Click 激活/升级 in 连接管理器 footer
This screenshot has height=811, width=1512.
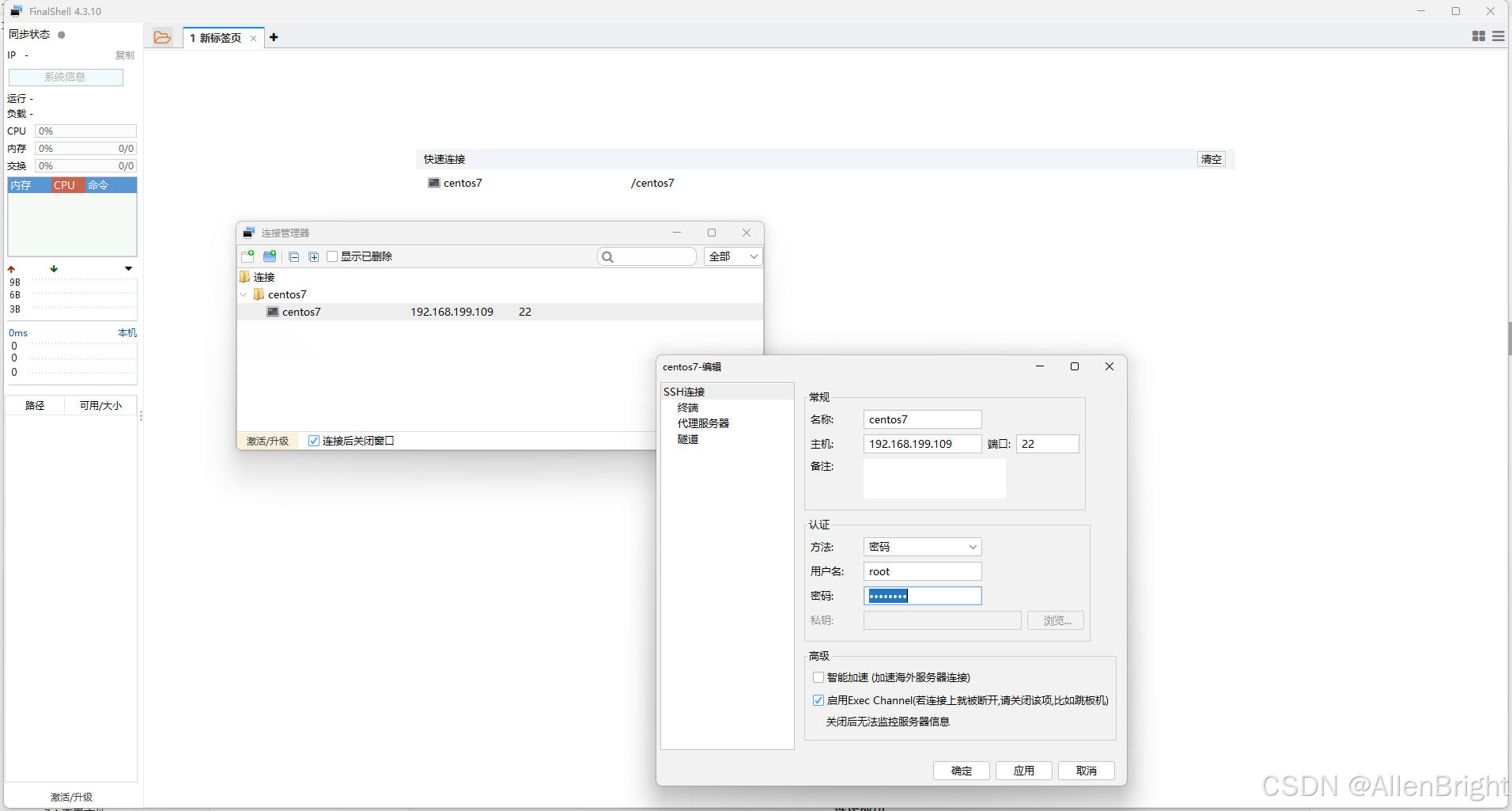click(x=267, y=441)
